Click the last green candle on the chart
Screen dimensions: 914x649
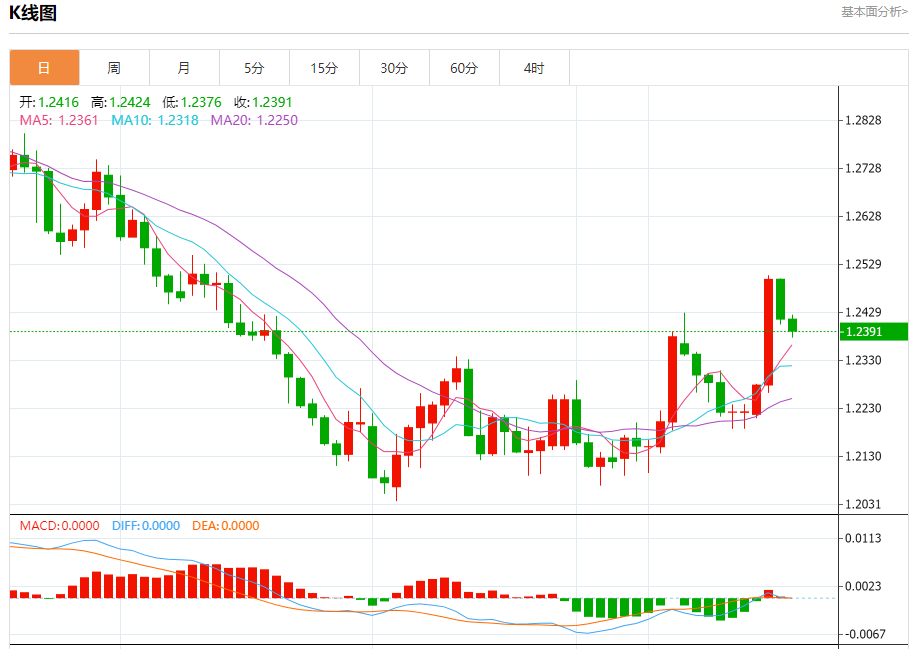pos(792,325)
